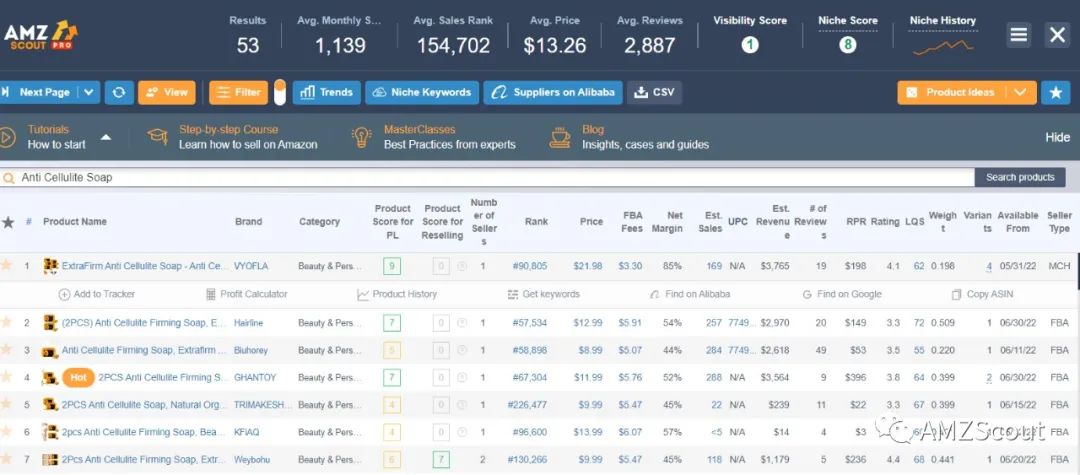
Task: Click the graduation cap course icon
Action: point(158,136)
